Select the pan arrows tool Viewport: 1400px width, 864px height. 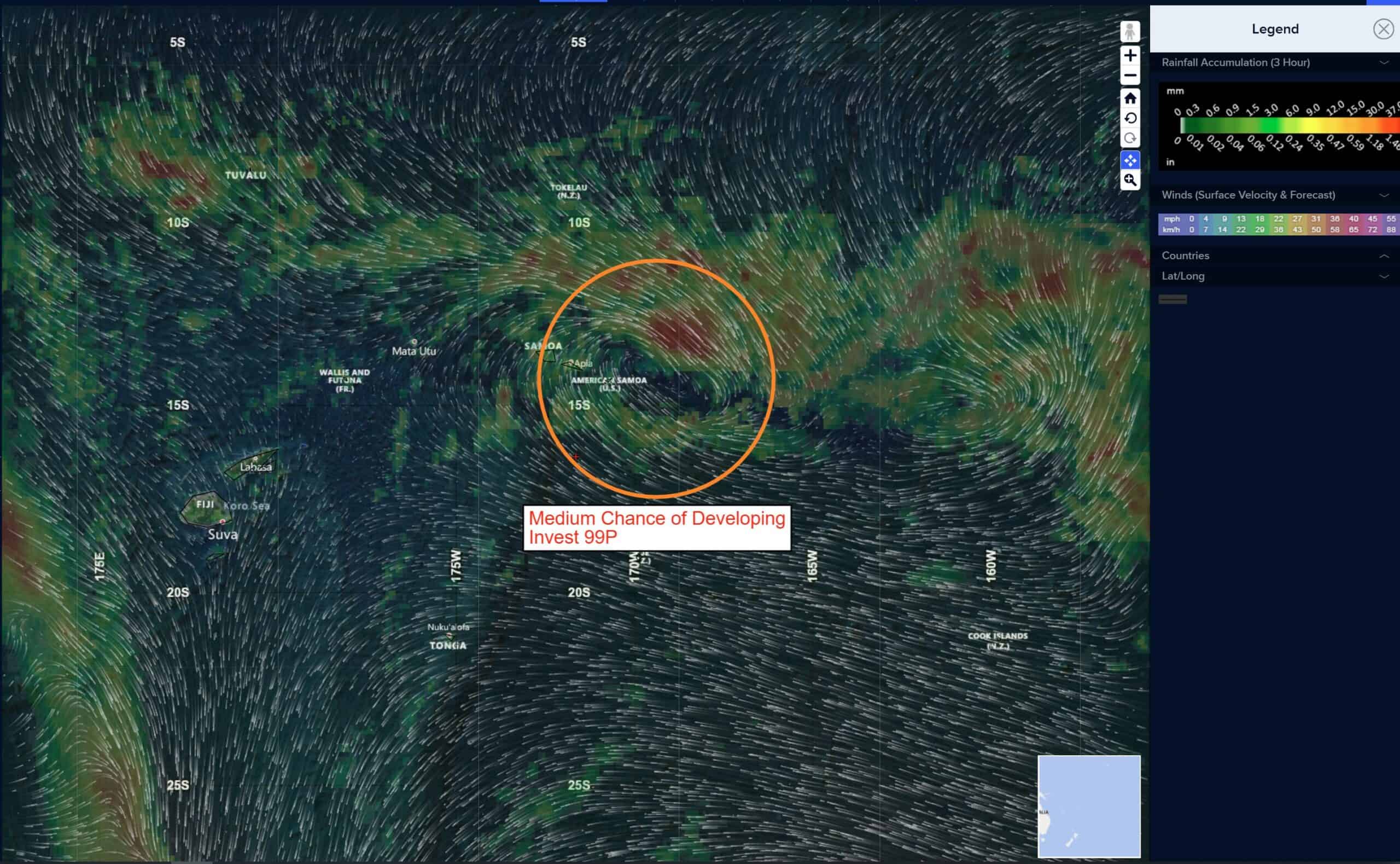(x=1129, y=160)
